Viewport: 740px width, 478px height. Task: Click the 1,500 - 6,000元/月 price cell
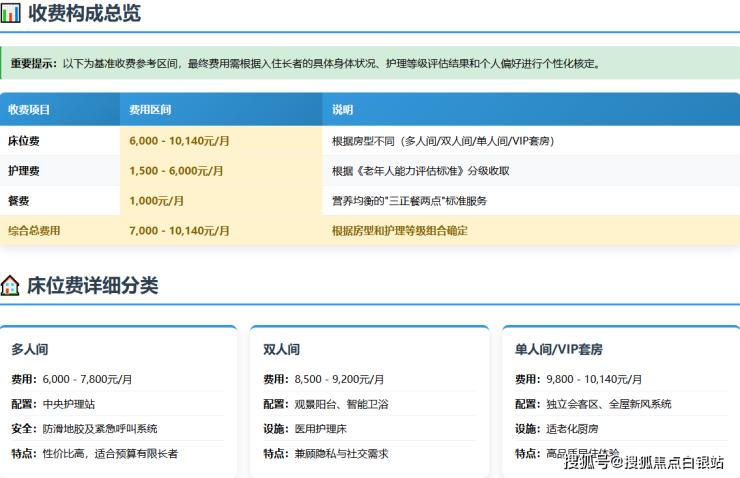pyautogui.click(x=180, y=171)
